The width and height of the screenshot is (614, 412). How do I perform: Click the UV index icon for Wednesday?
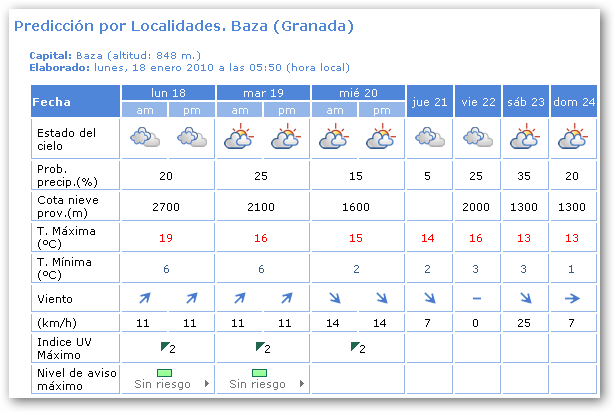pyautogui.click(x=357, y=348)
